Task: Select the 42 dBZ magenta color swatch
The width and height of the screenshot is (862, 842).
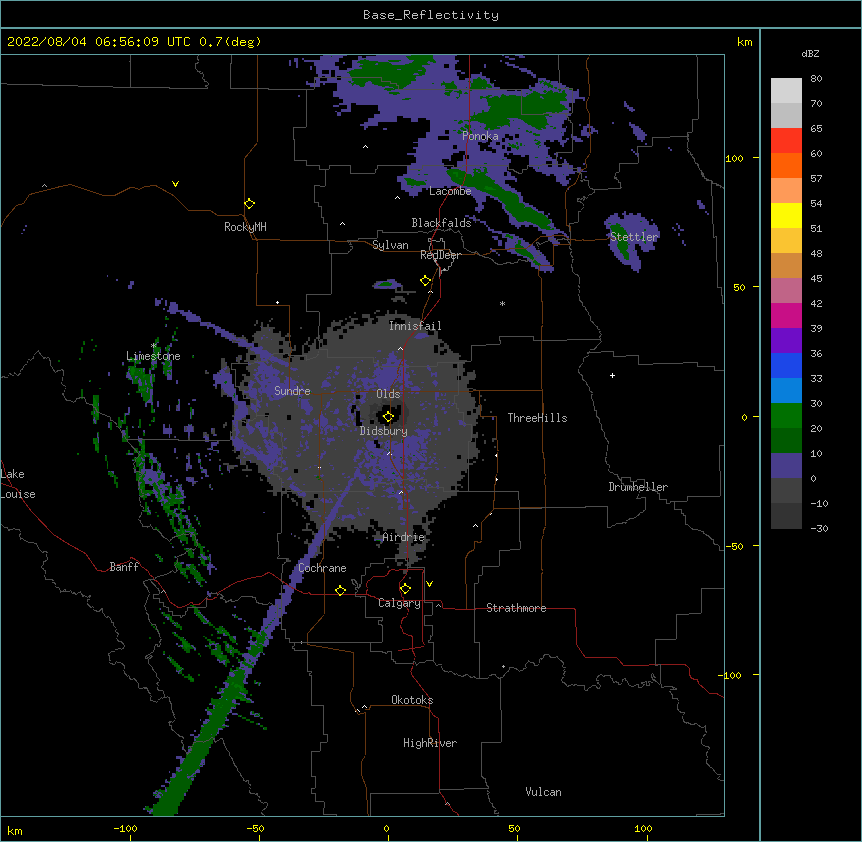Action: point(786,315)
